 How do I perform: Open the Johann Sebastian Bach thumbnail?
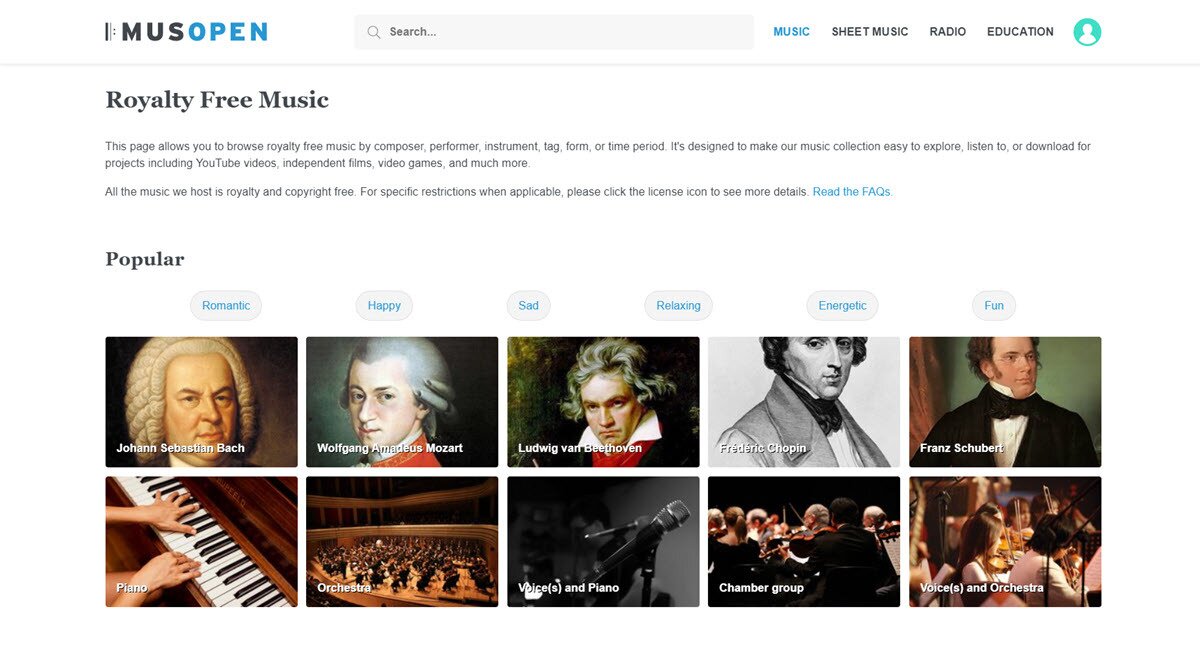coord(201,402)
